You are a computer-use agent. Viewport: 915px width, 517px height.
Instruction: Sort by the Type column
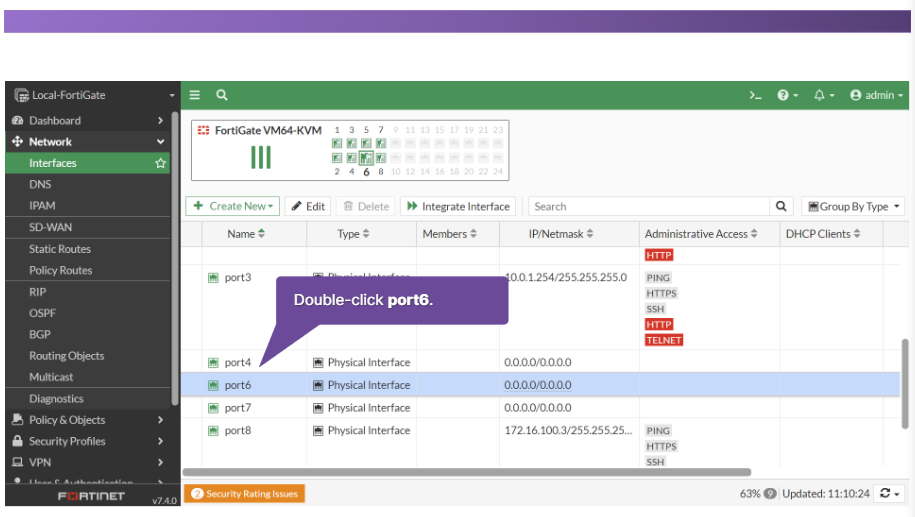[353, 234]
